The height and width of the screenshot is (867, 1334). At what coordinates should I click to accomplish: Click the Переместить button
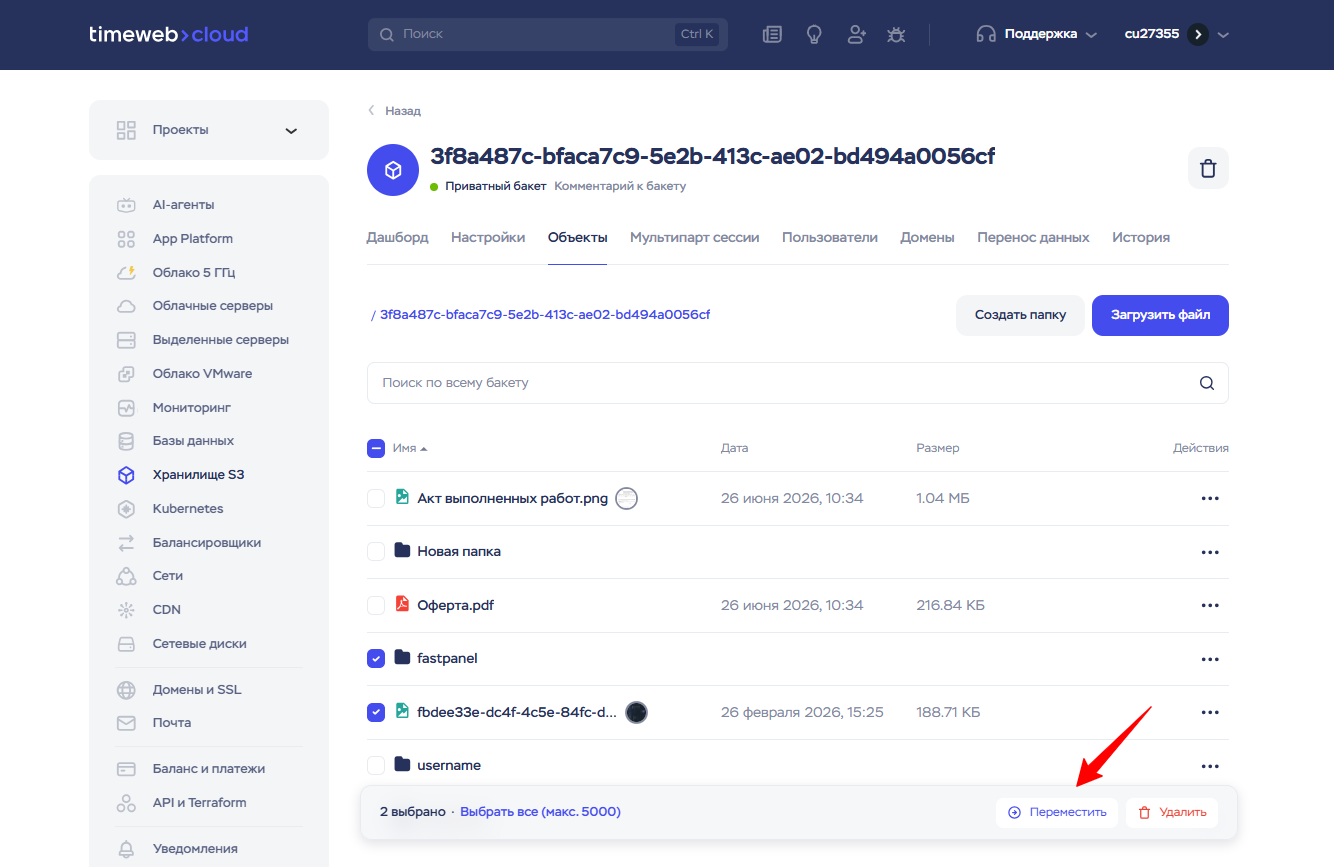pos(1057,813)
